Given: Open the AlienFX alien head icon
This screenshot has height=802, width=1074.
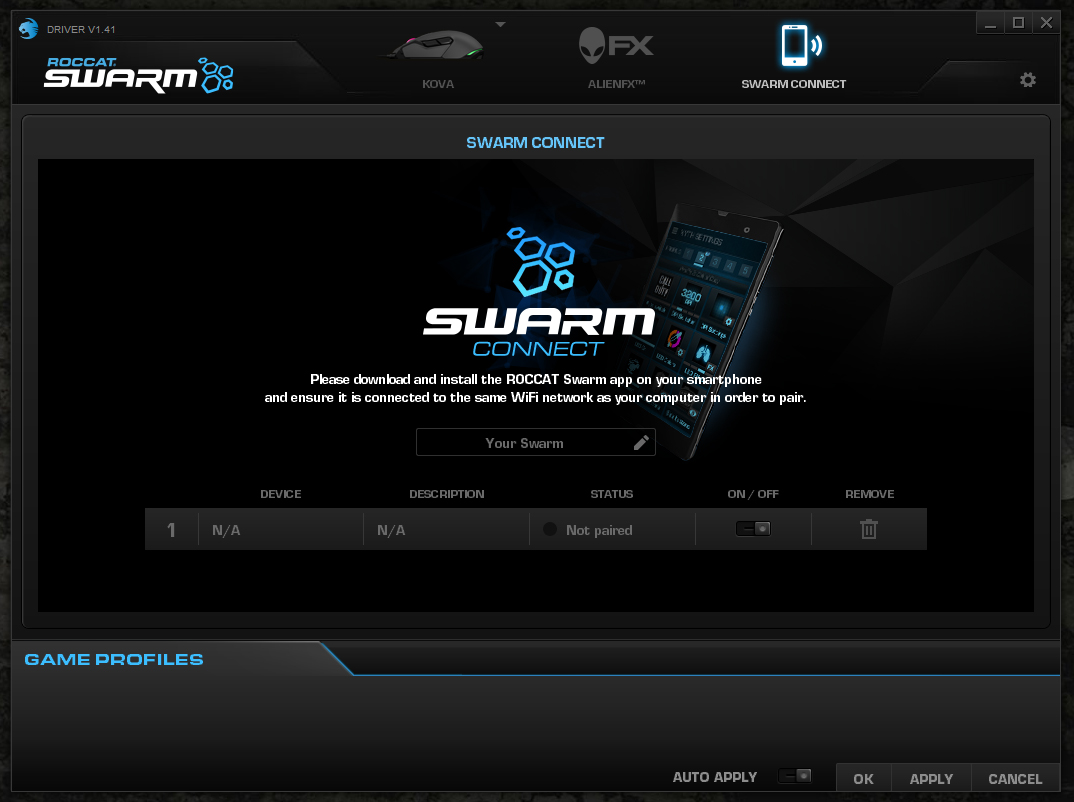Looking at the screenshot, I should (x=592, y=46).
